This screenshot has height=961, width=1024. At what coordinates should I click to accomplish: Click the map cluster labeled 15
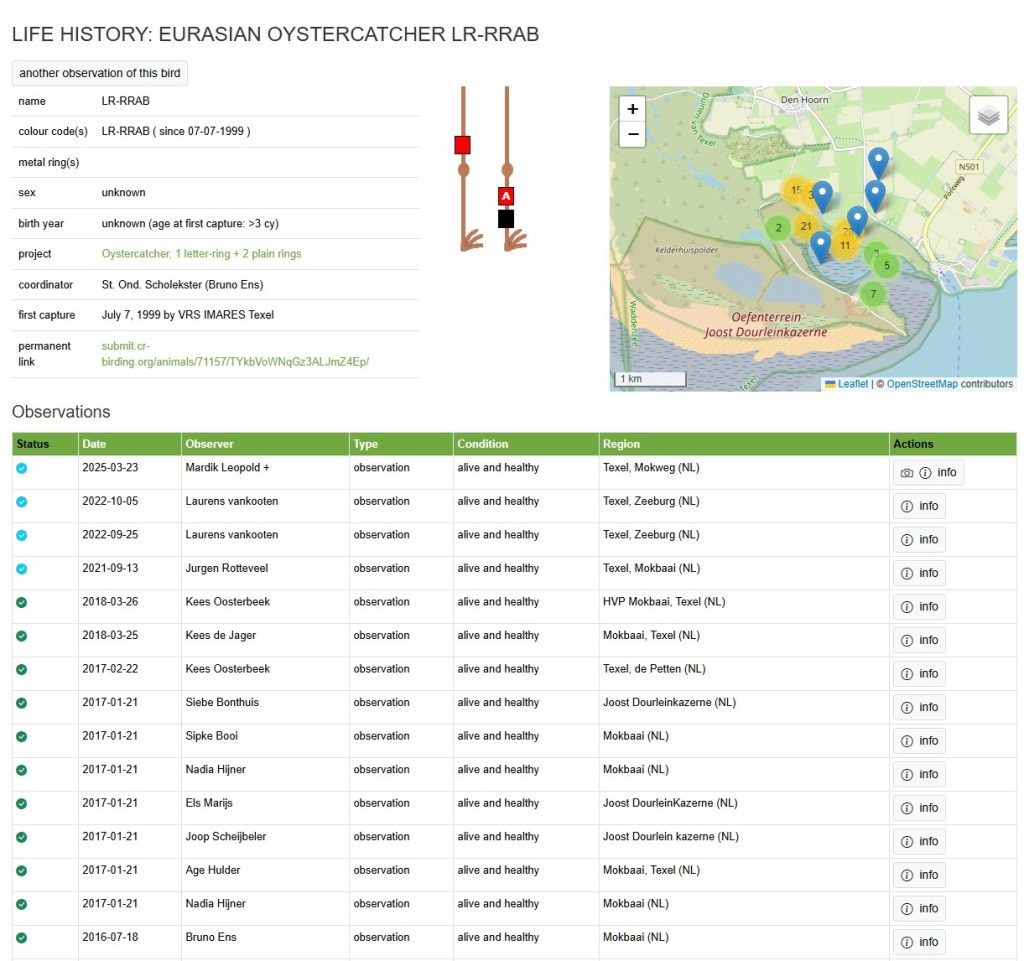pos(796,190)
